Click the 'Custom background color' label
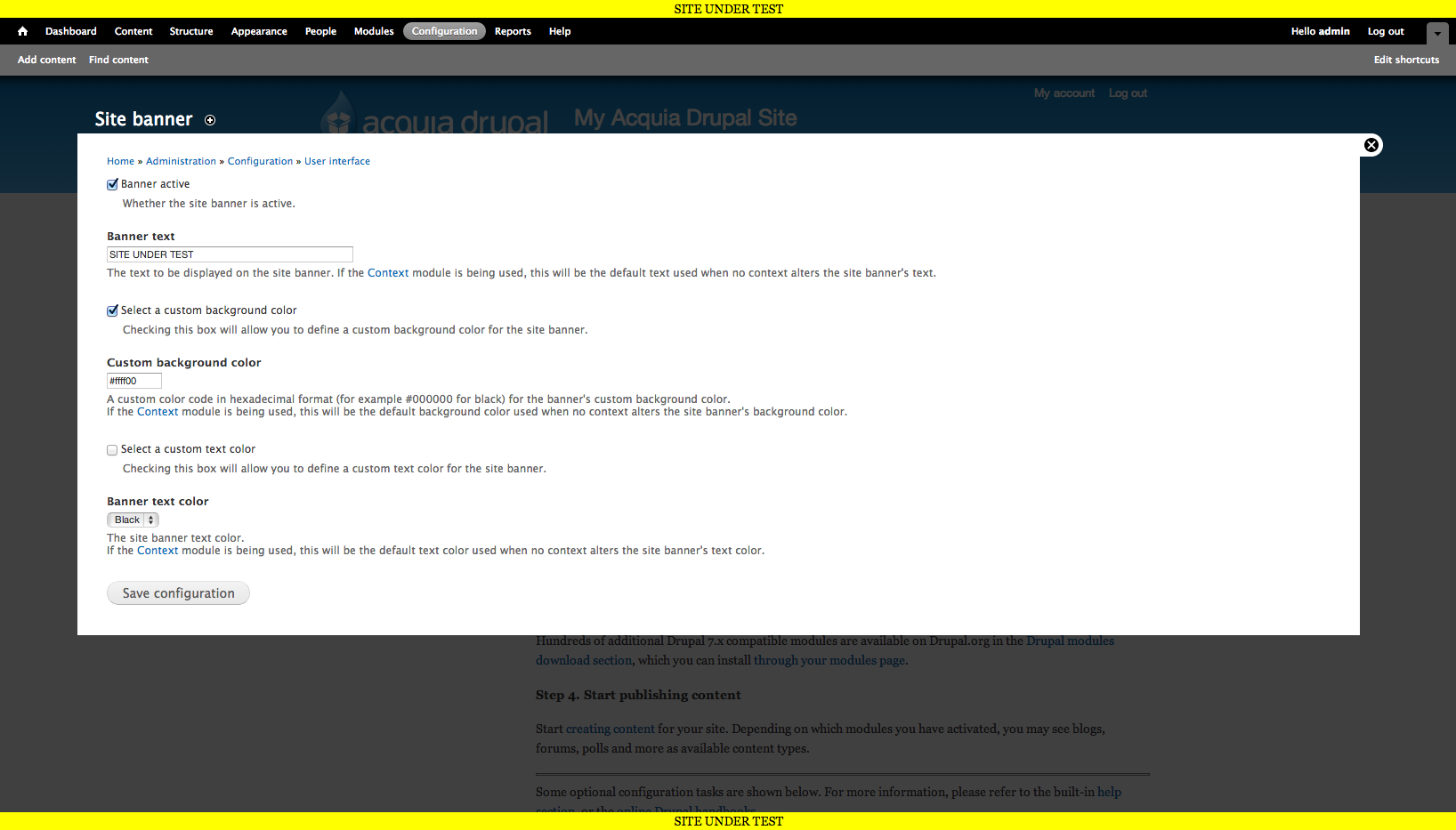This screenshot has width=1456, height=830. 184,363
